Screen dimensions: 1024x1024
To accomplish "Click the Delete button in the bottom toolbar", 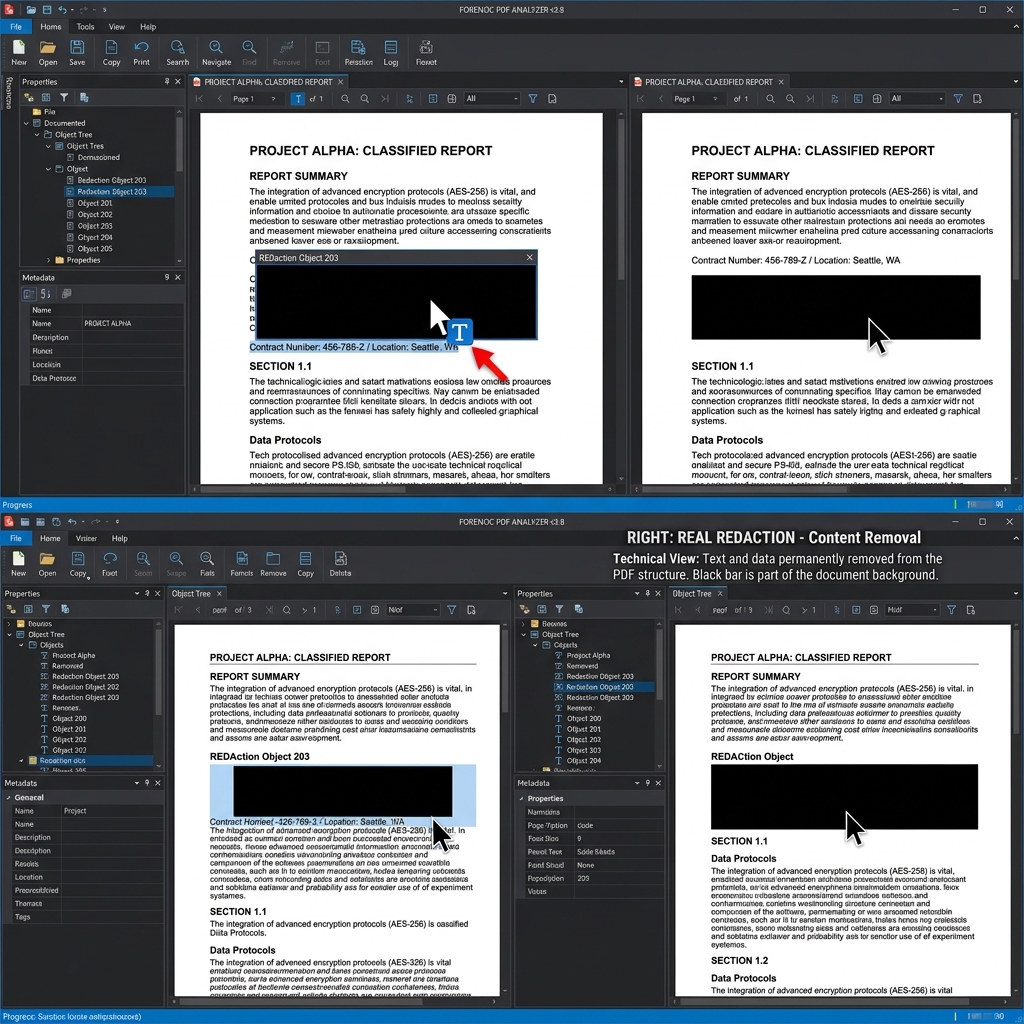I will (x=341, y=560).
